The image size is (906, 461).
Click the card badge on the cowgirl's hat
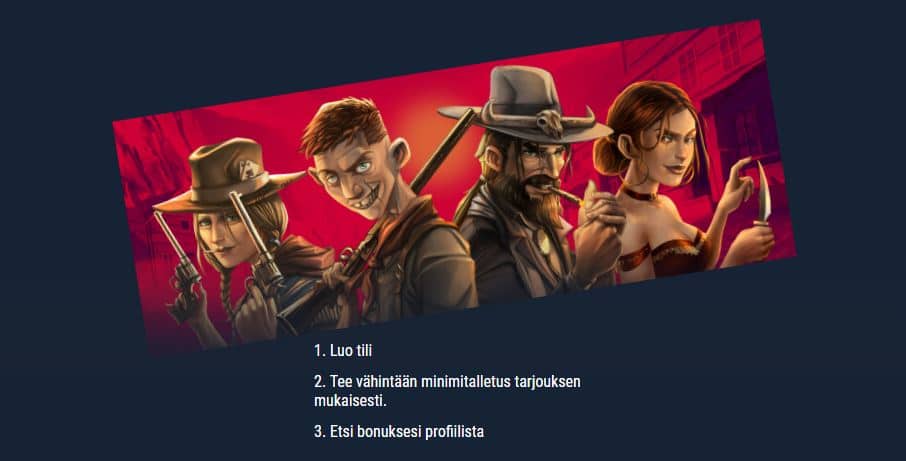point(250,168)
